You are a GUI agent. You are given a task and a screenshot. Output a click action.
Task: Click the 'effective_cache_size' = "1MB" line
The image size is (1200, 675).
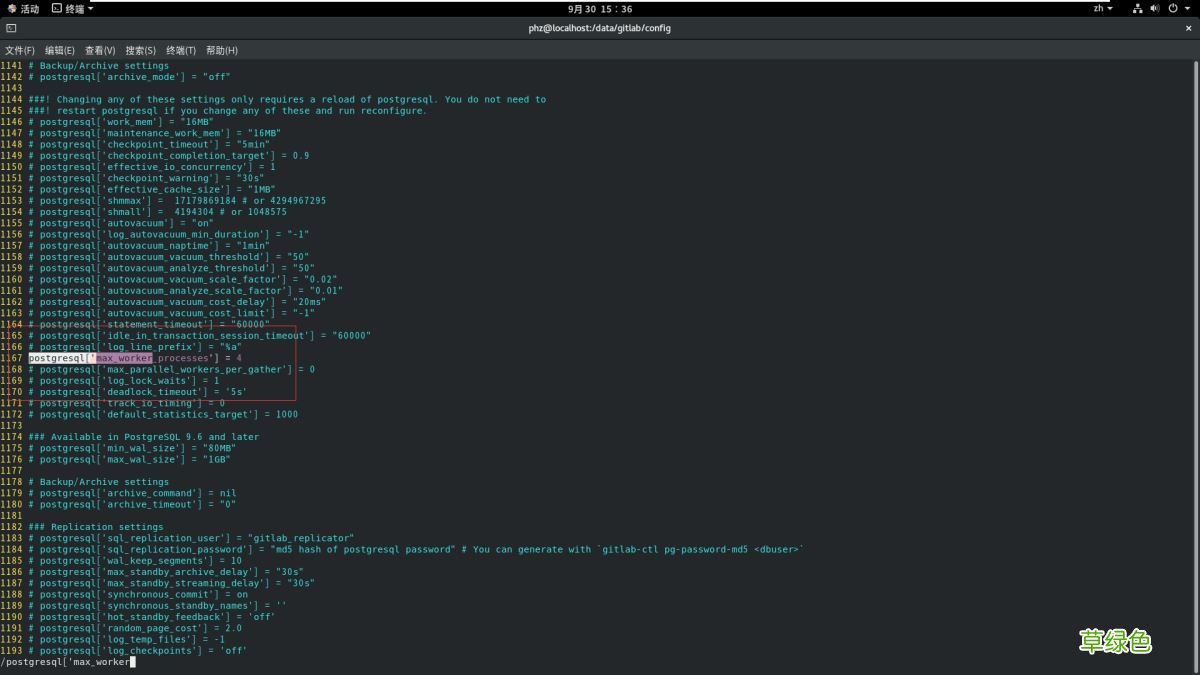pos(152,189)
